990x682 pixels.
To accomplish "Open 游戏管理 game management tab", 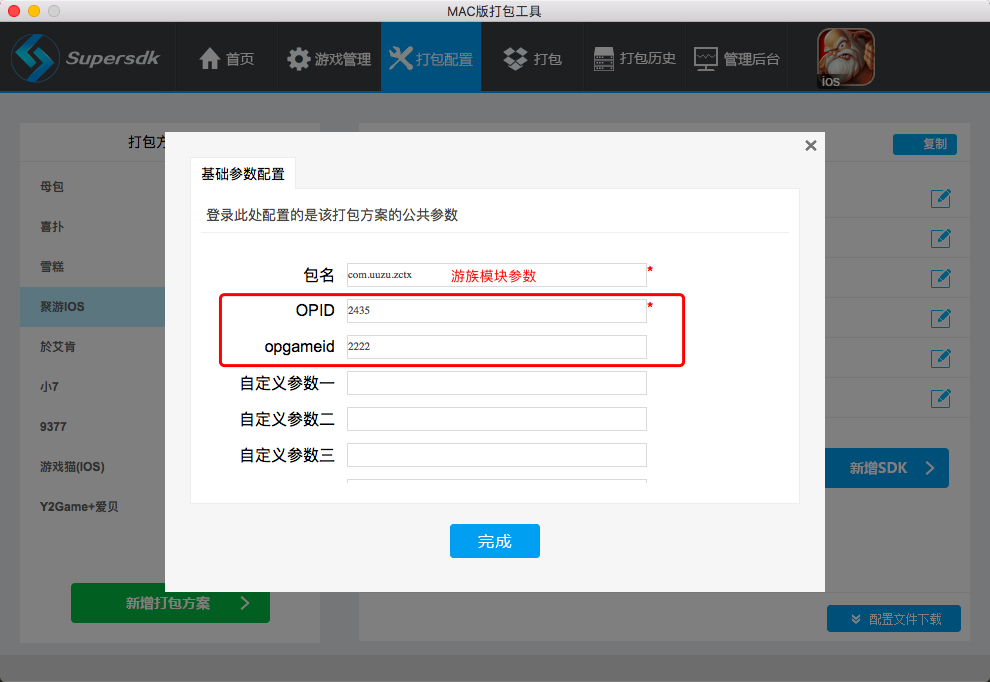I will coord(329,59).
